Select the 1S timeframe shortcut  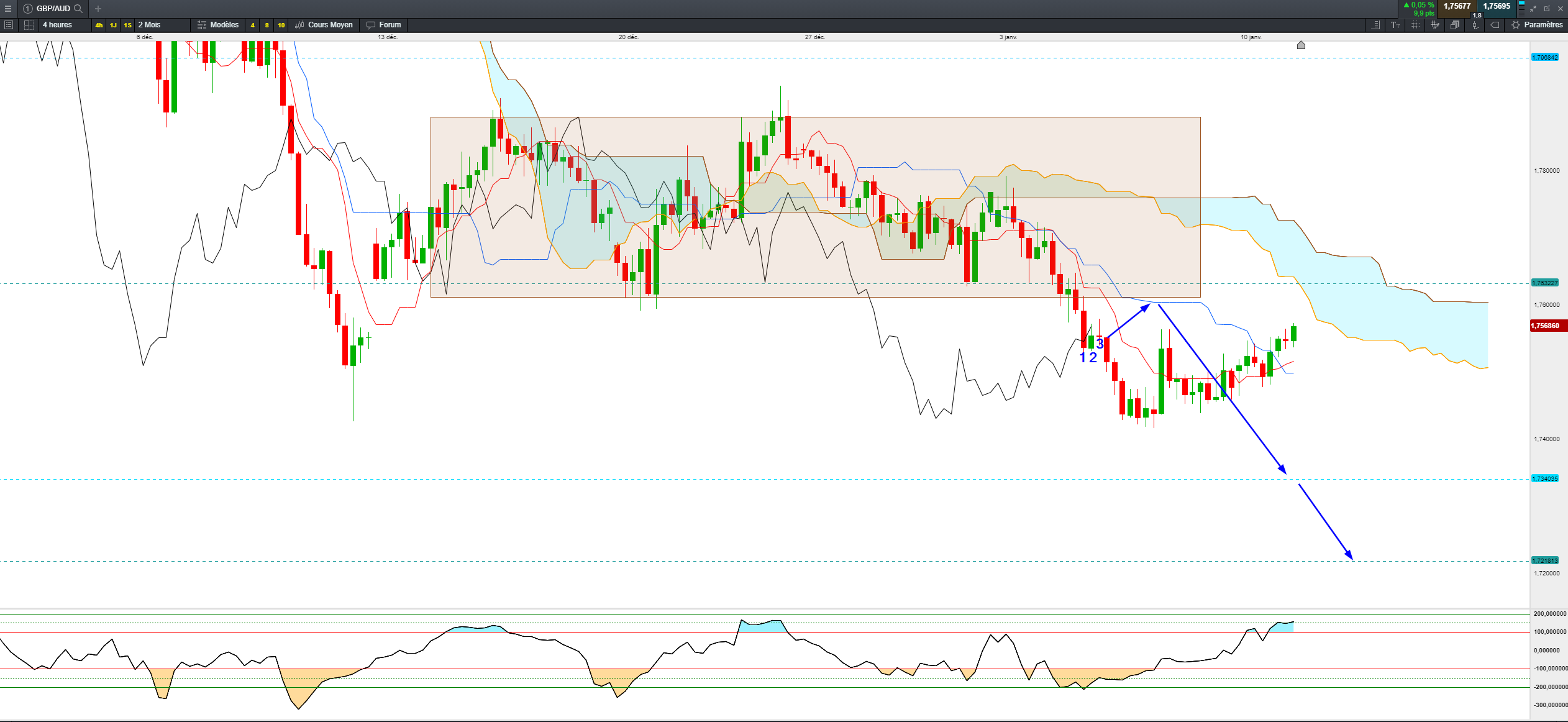pyautogui.click(x=127, y=25)
